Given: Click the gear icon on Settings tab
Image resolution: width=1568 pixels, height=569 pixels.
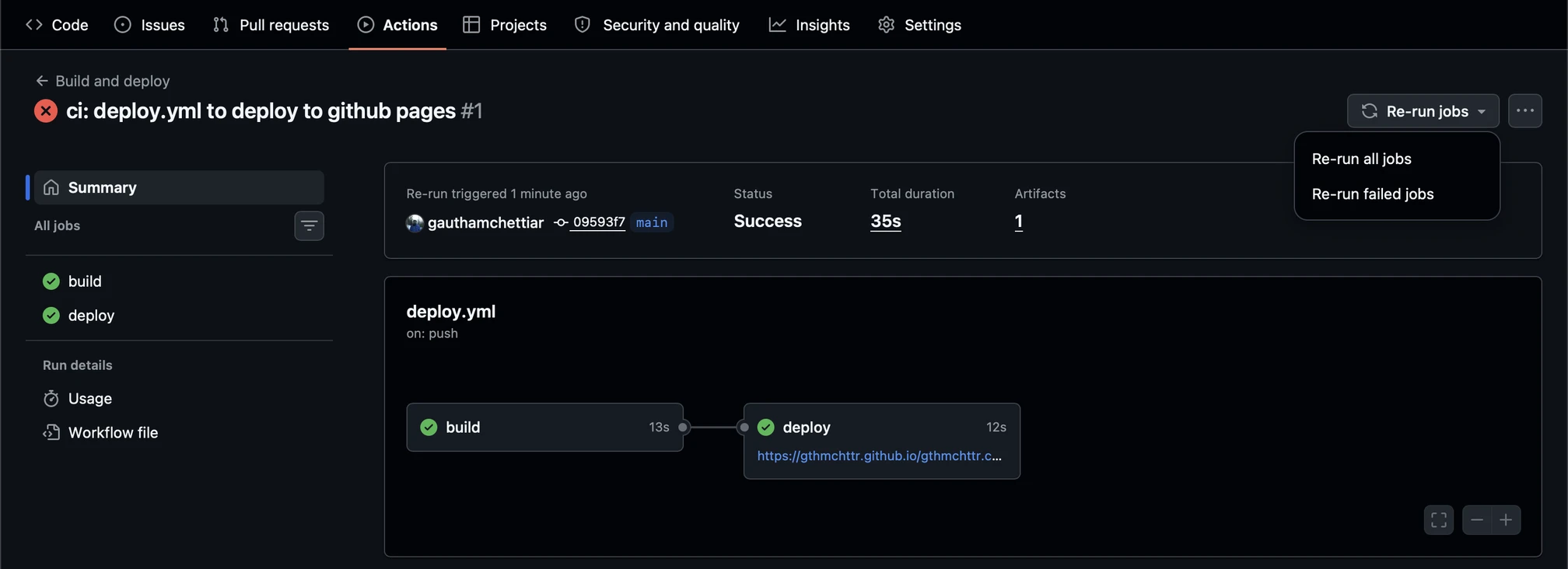Looking at the screenshot, I should 886,25.
